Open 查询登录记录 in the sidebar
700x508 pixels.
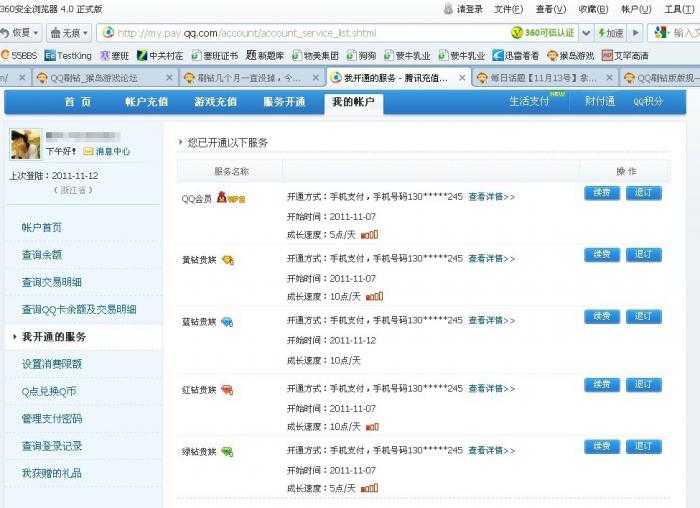tap(52, 446)
